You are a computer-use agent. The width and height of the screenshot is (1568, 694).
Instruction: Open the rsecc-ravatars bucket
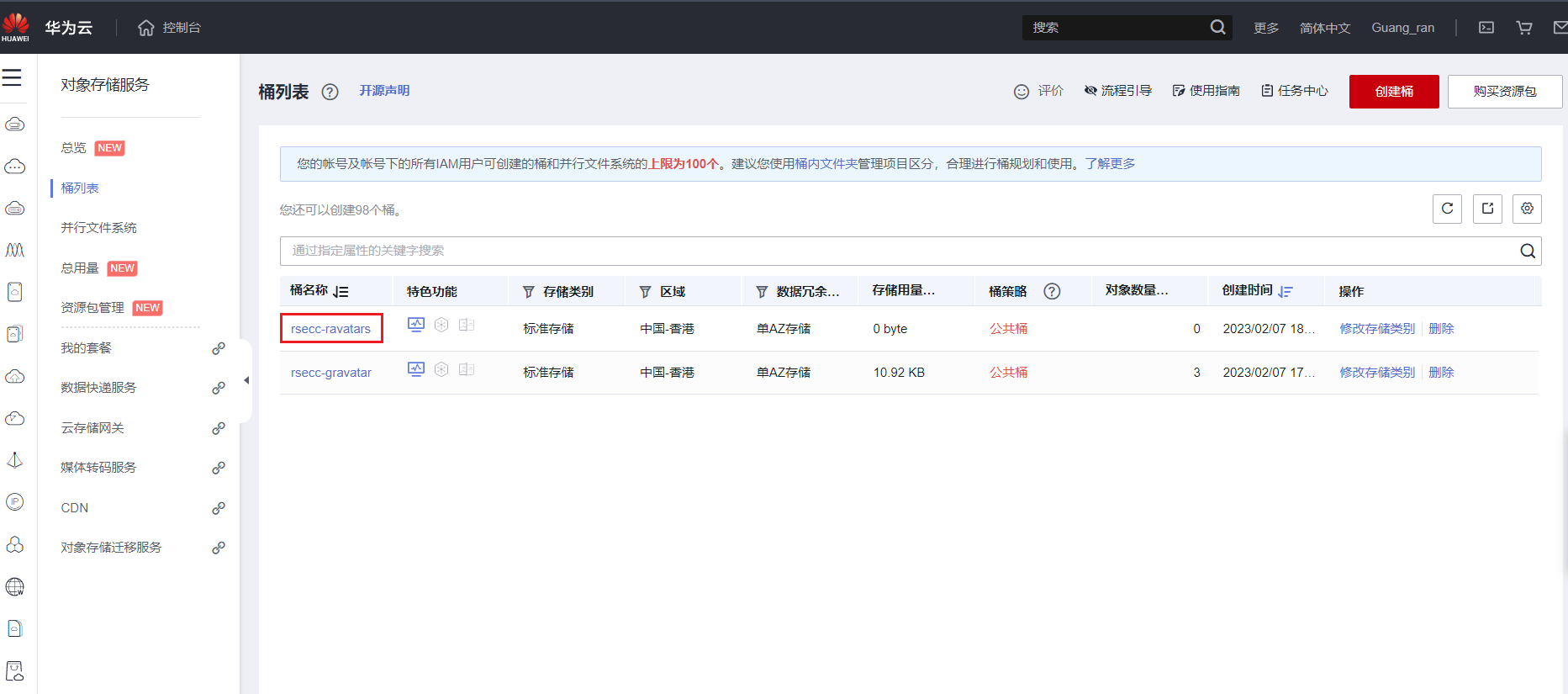coord(330,329)
